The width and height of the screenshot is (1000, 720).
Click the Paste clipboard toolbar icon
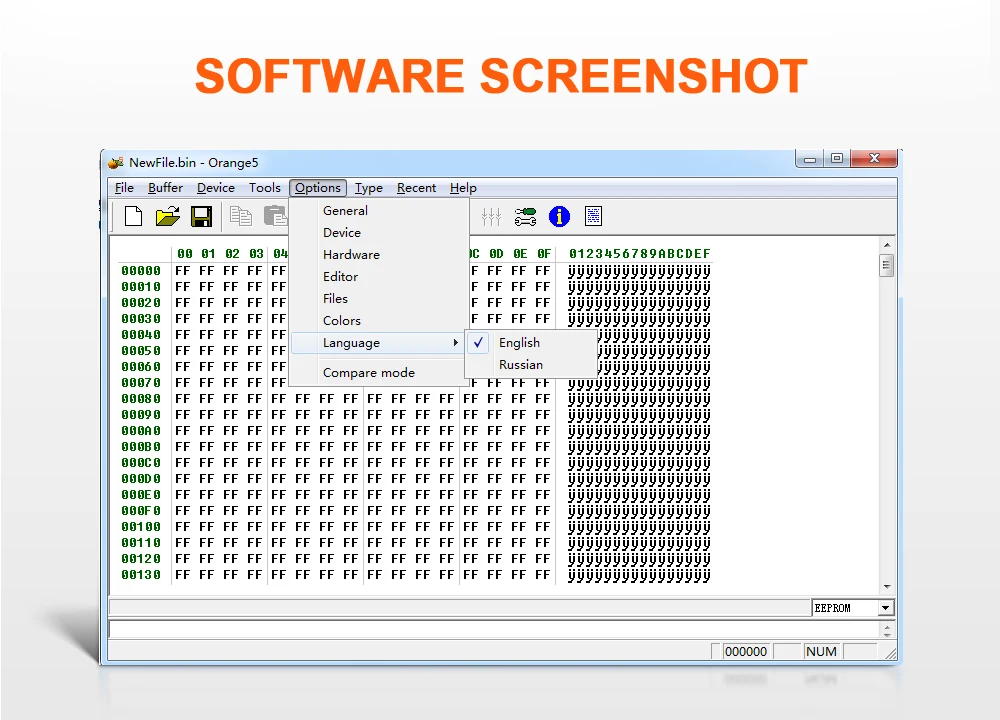[x=276, y=216]
